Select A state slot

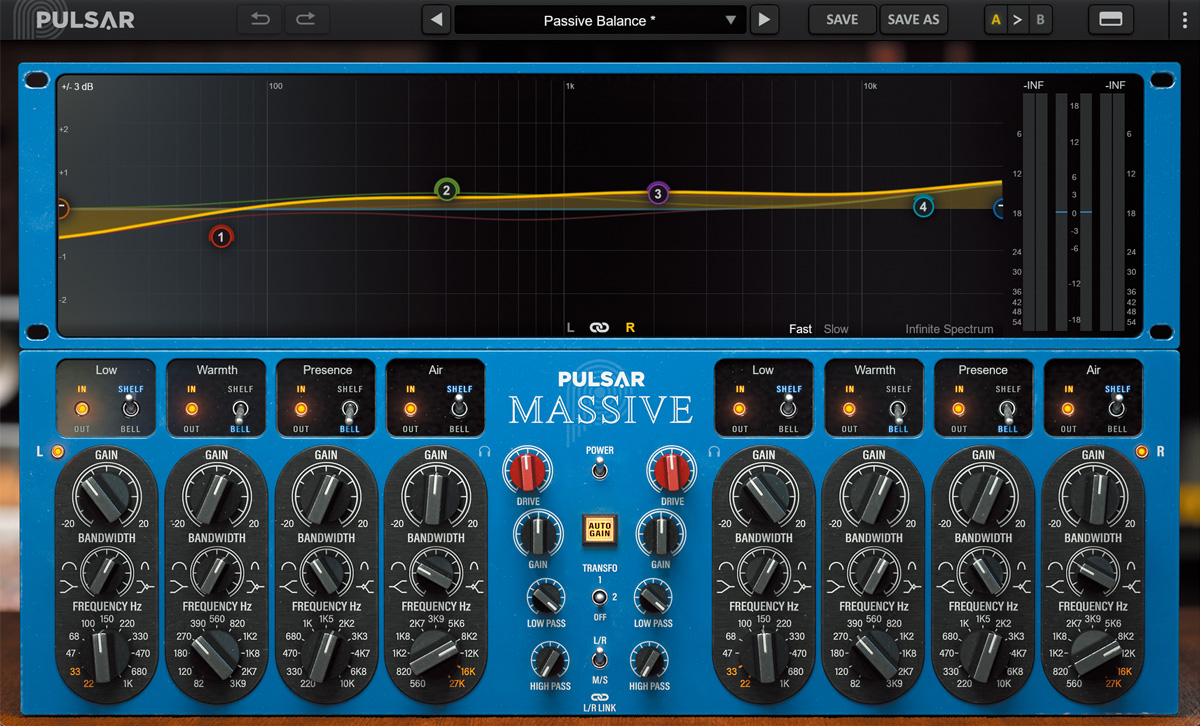995,19
